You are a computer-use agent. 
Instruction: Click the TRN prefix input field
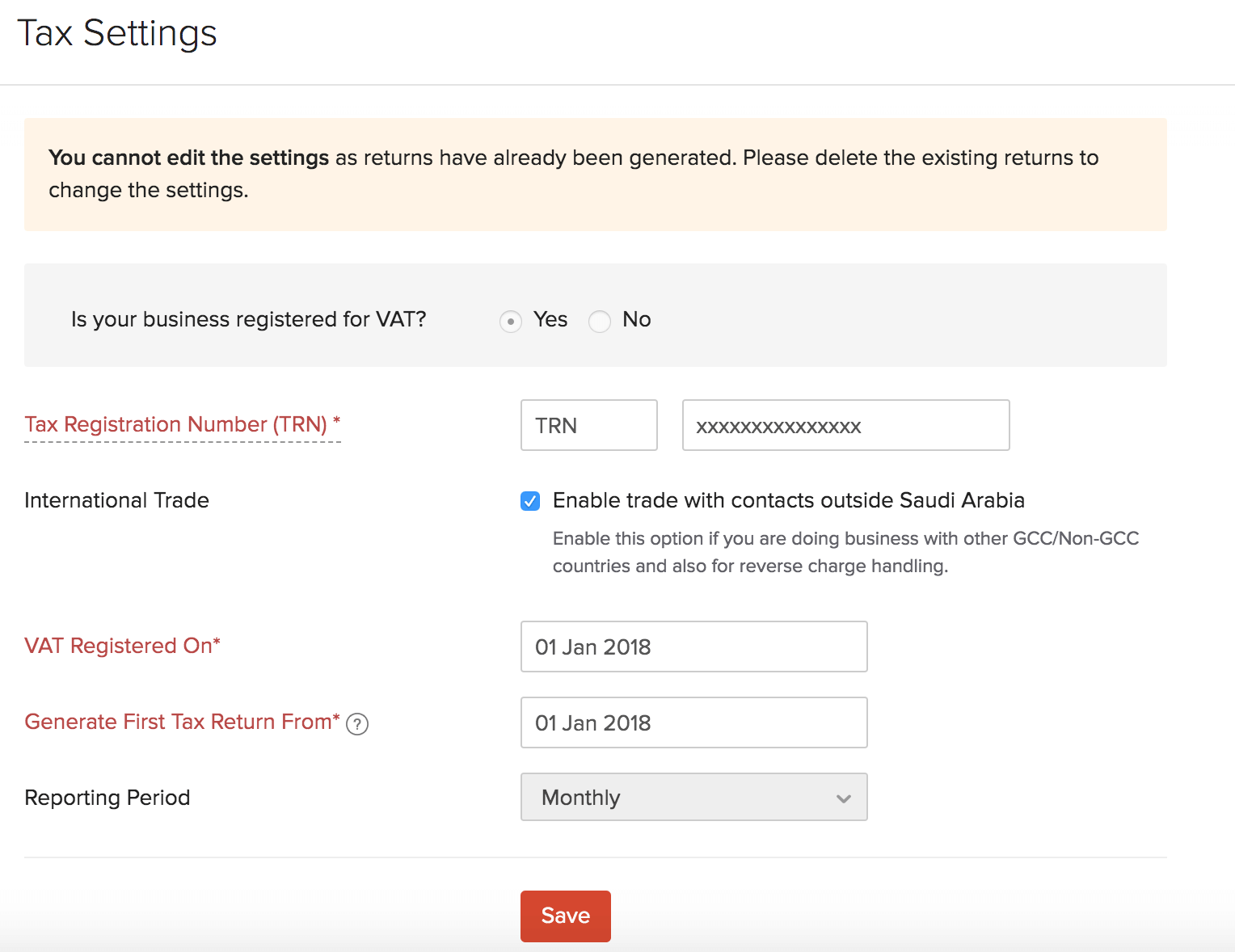(x=588, y=425)
